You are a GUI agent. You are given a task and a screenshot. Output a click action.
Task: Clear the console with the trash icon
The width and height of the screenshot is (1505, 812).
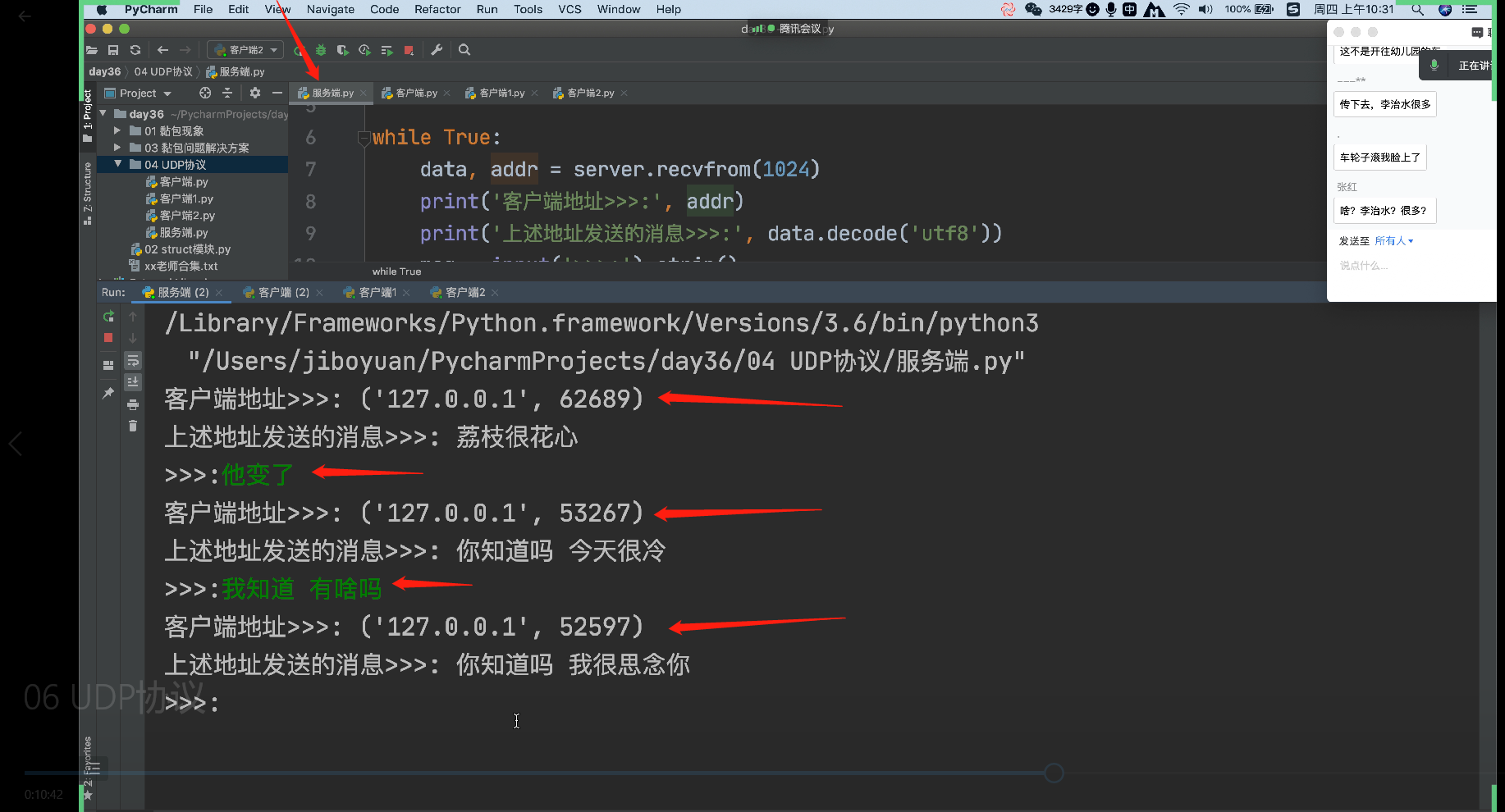(133, 426)
